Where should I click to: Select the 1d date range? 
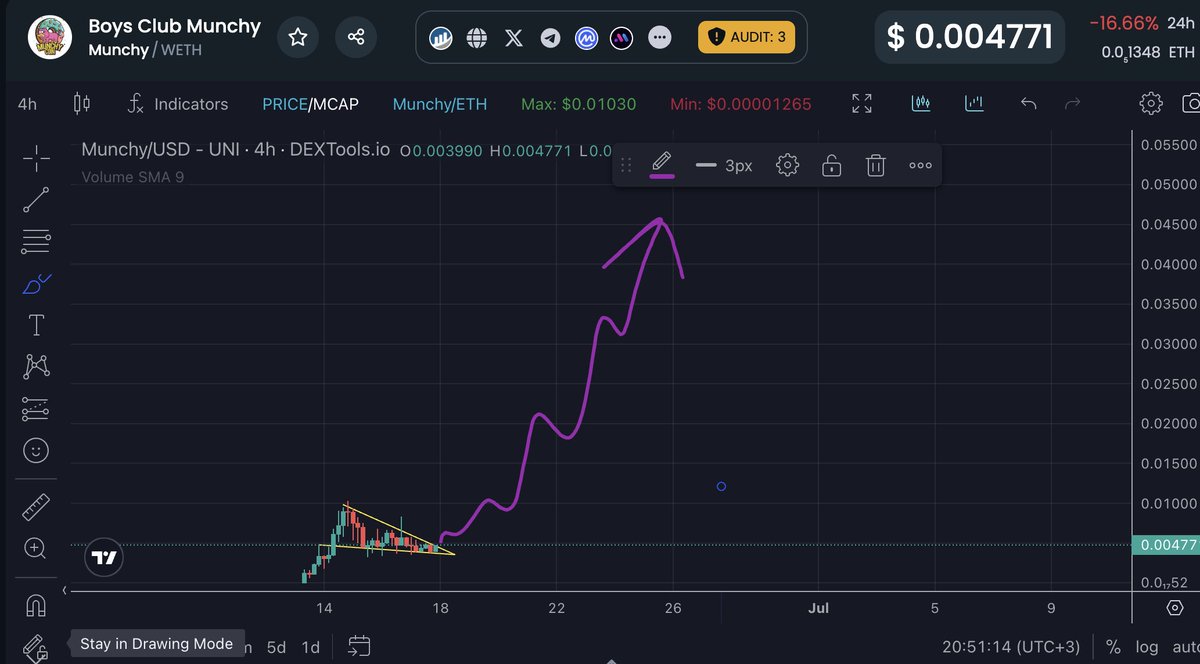coord(311,647)
